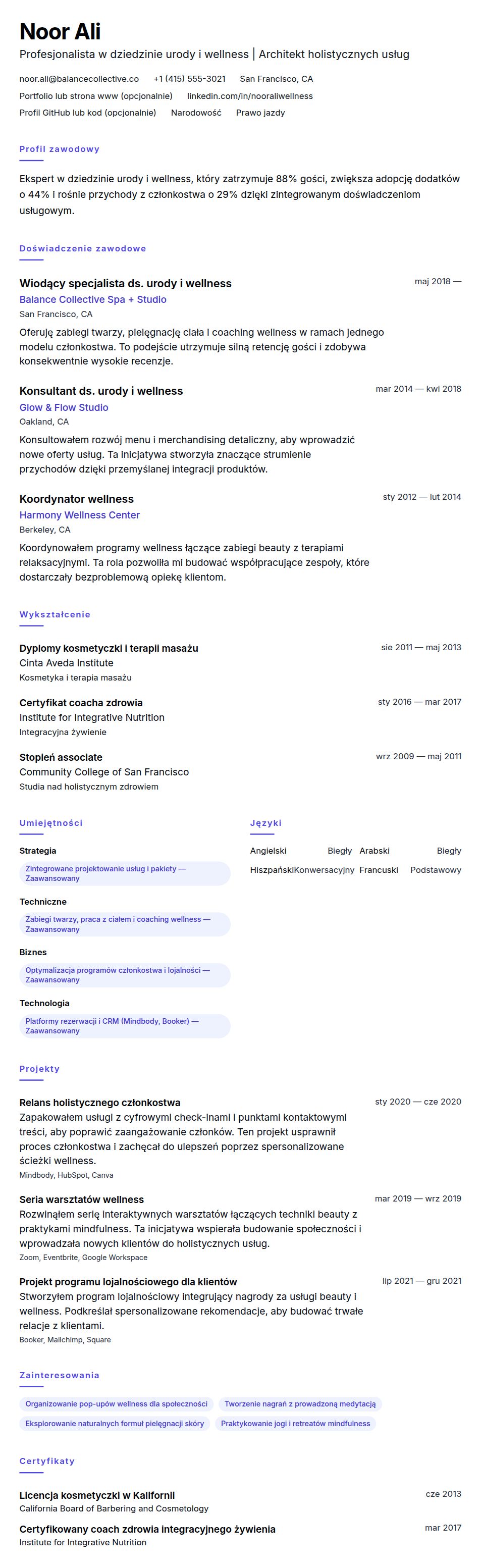Select Tworzenie nagrań z prowadzoną medytacją tag
The width and height of the screenshot is (481, 1568).
pos(300,1404)
